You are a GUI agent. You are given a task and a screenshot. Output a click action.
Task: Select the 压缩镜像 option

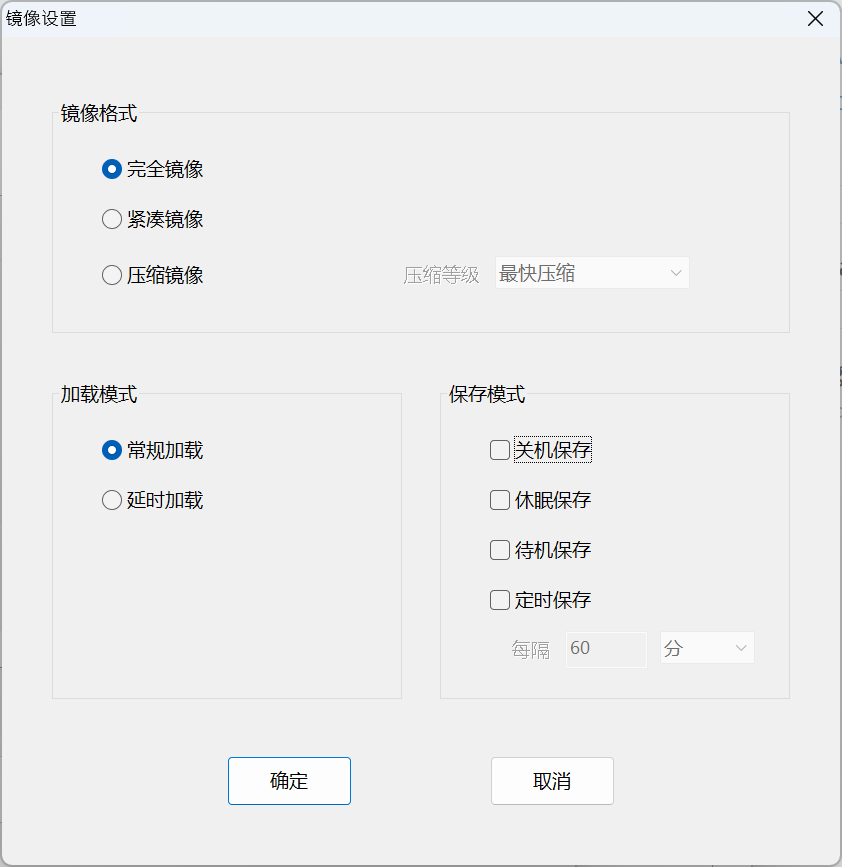(x=112, y=275)
